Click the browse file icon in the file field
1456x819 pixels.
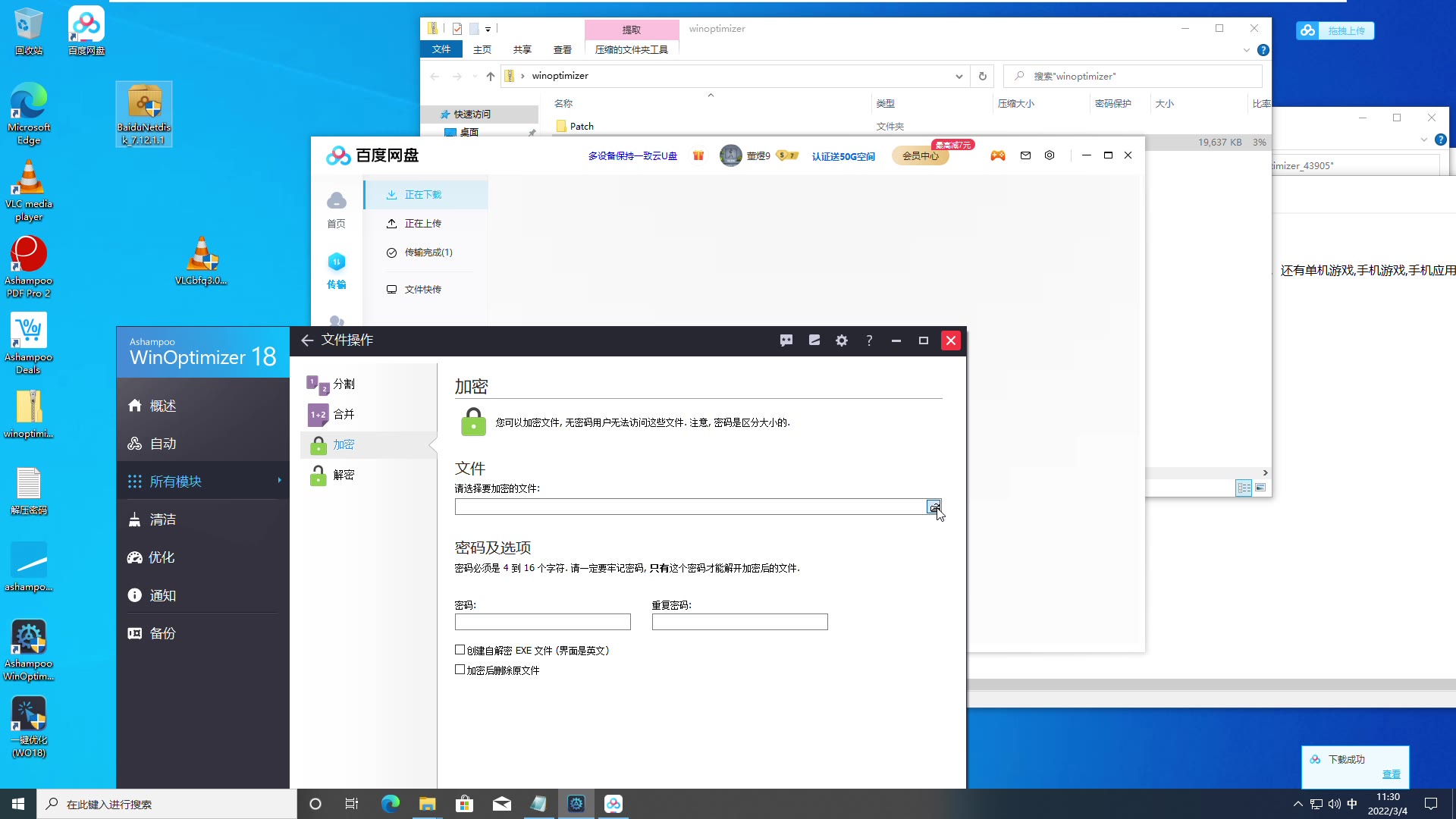point(934,507)
